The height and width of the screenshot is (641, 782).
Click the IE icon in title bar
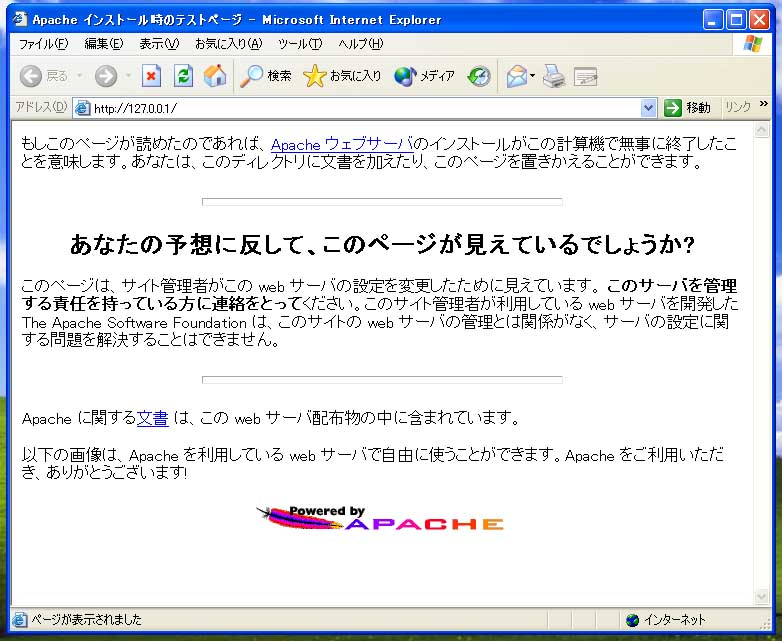(20, 19)
